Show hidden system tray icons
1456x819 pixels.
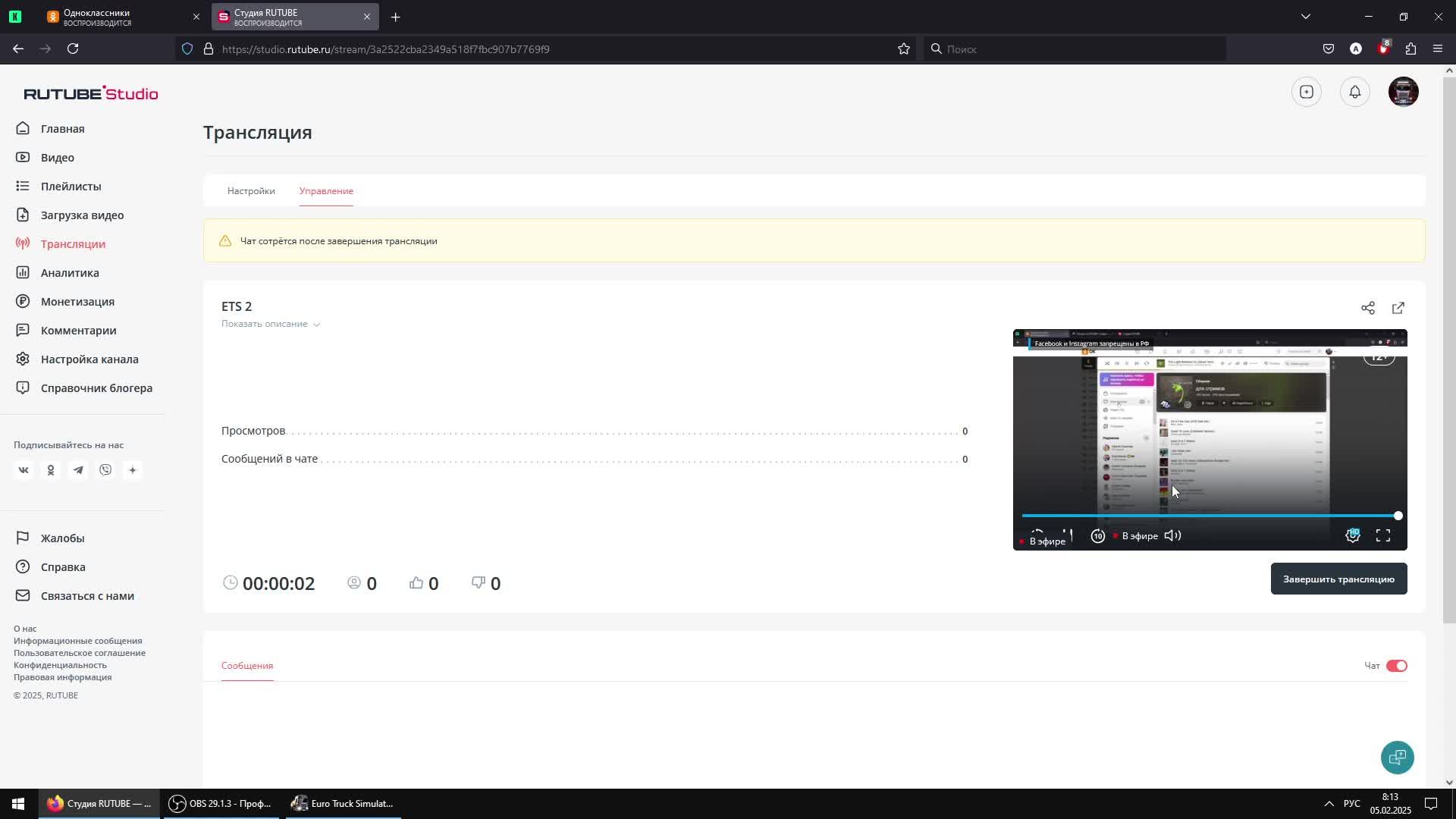[1329, 804]
